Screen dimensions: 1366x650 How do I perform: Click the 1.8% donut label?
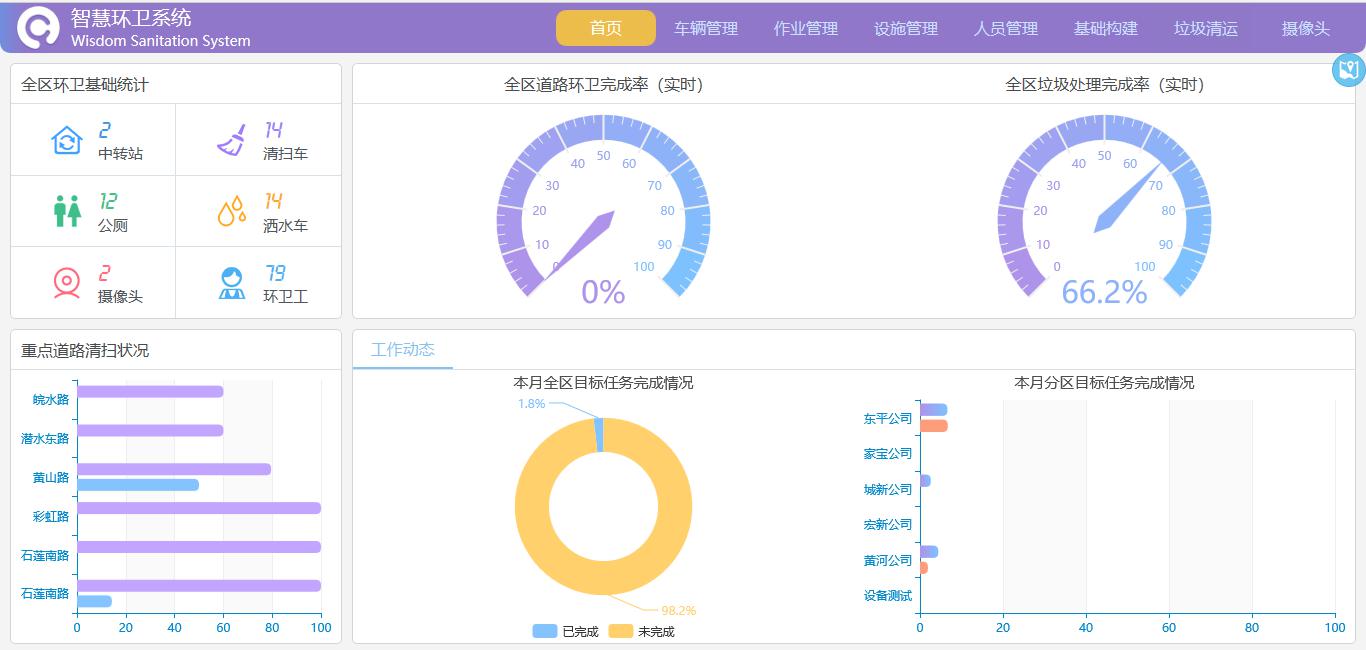pos(531,403)
